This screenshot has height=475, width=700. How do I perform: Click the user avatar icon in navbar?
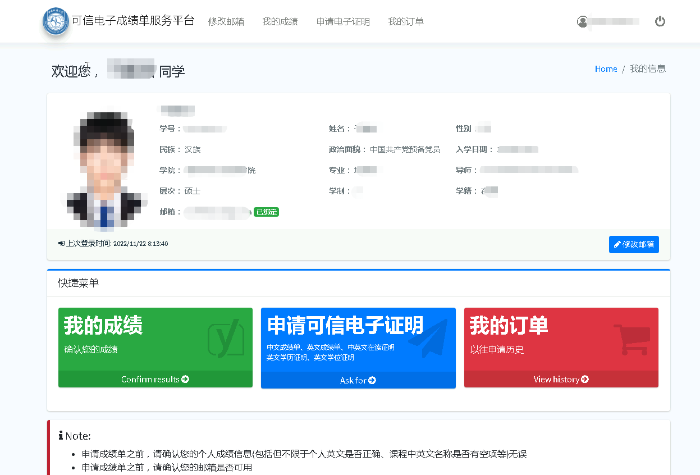point(583,21)
